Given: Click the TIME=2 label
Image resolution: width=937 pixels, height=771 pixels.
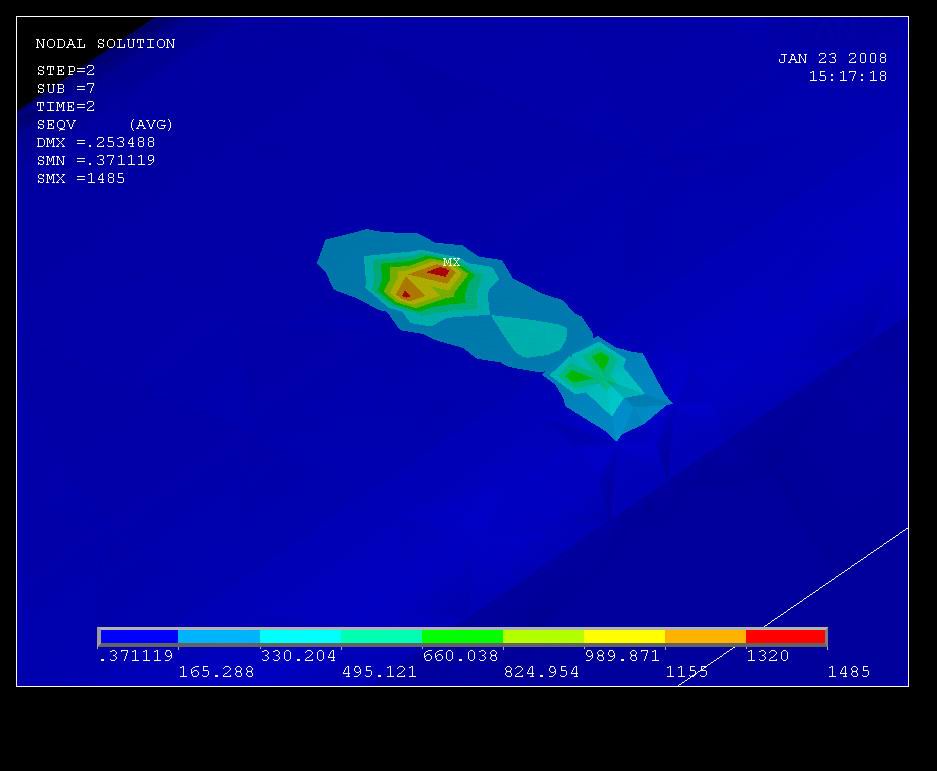Looking at the screenshot, I should coord(66,106).
